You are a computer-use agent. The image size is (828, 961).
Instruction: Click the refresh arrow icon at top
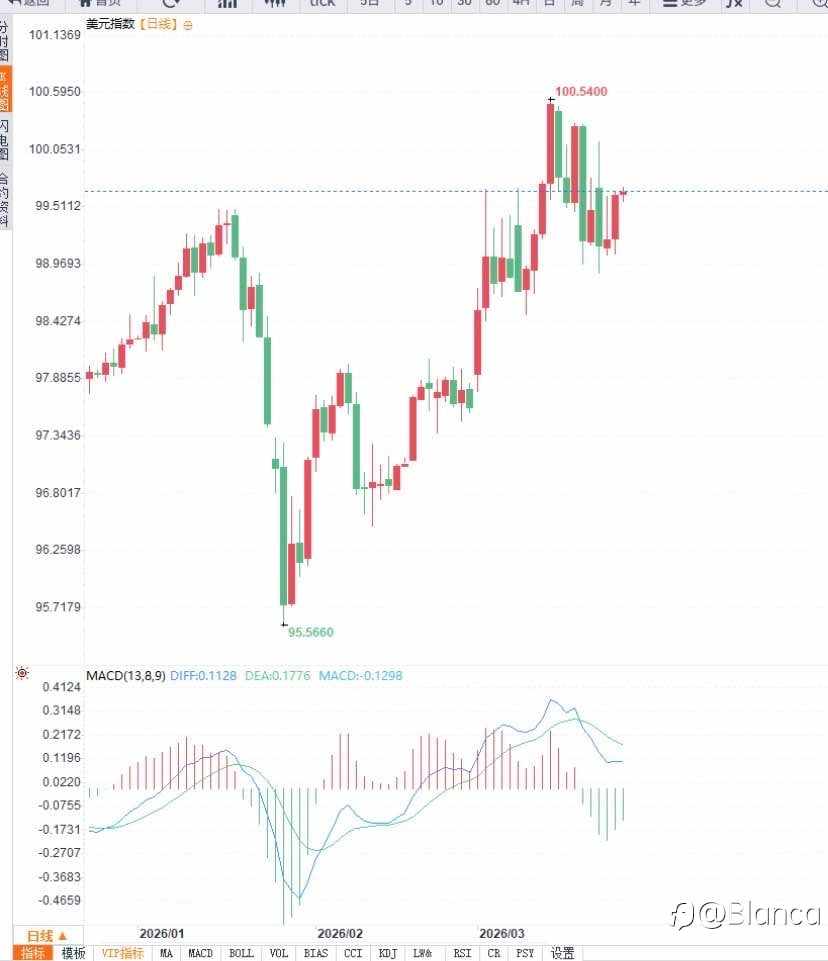pyautogui.click(x=171, y=3)
